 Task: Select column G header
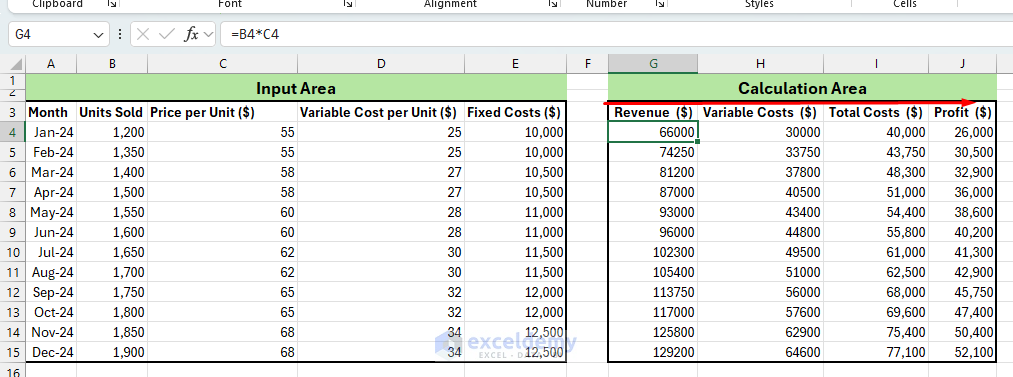pyautogui.click(x=653, y=64)
